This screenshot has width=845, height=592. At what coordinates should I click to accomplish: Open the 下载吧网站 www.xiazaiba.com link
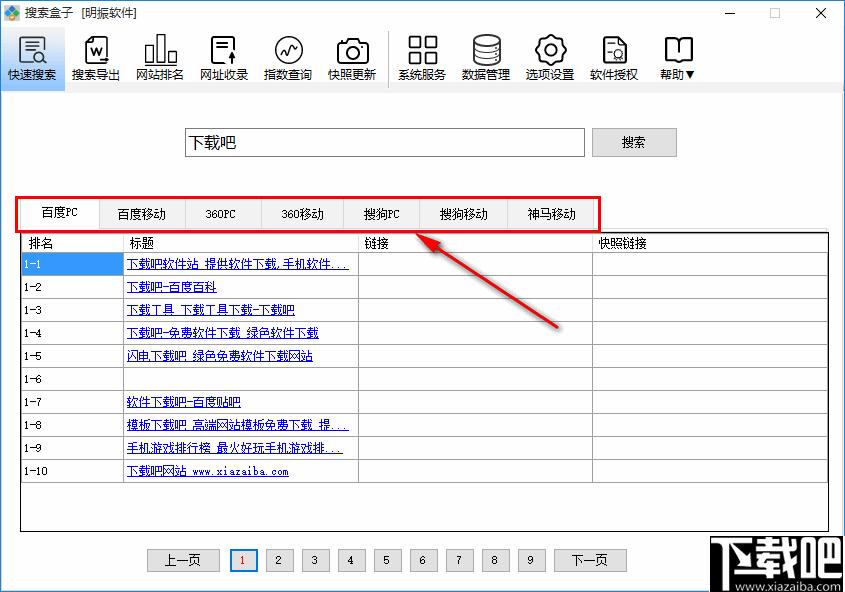pyautogui.click(x=207, y=471)
